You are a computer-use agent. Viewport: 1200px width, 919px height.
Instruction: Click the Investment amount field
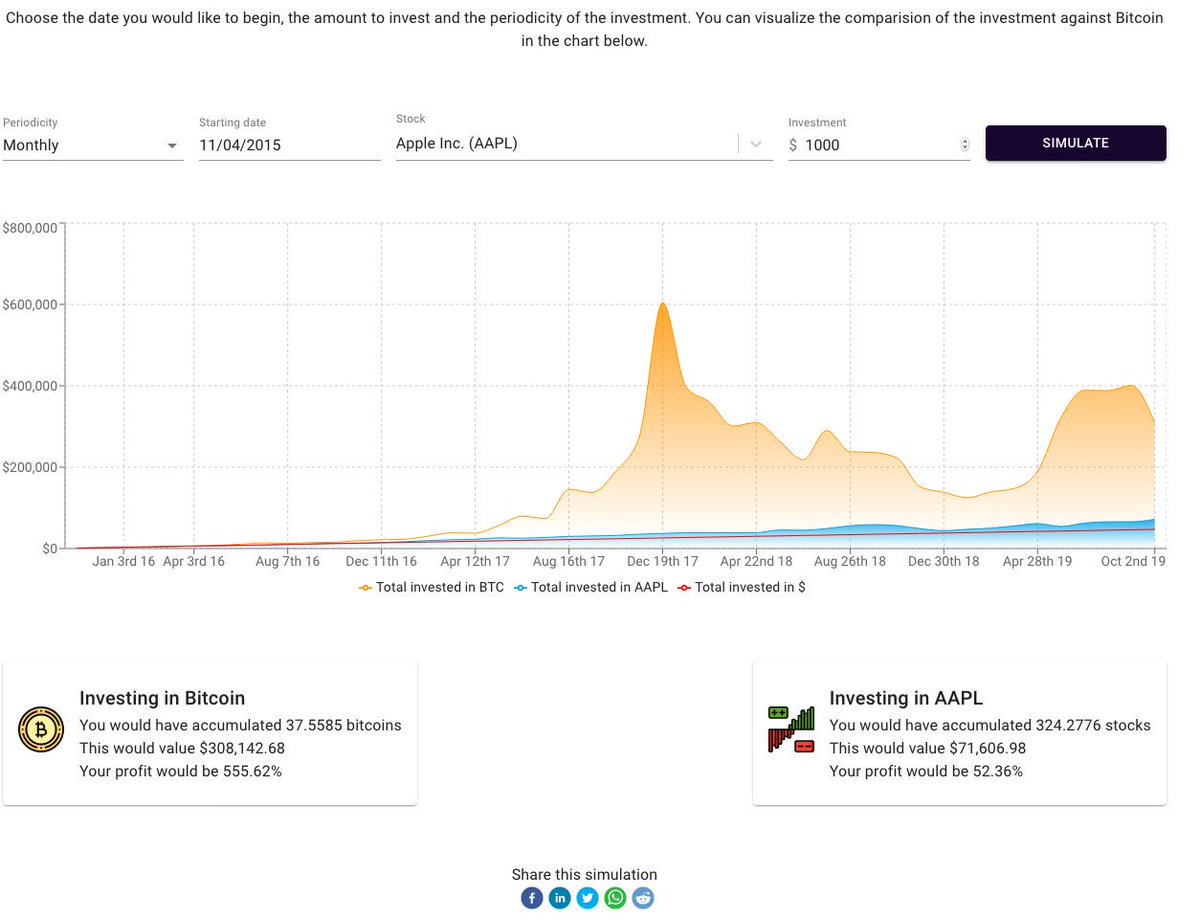click(870, 144)
